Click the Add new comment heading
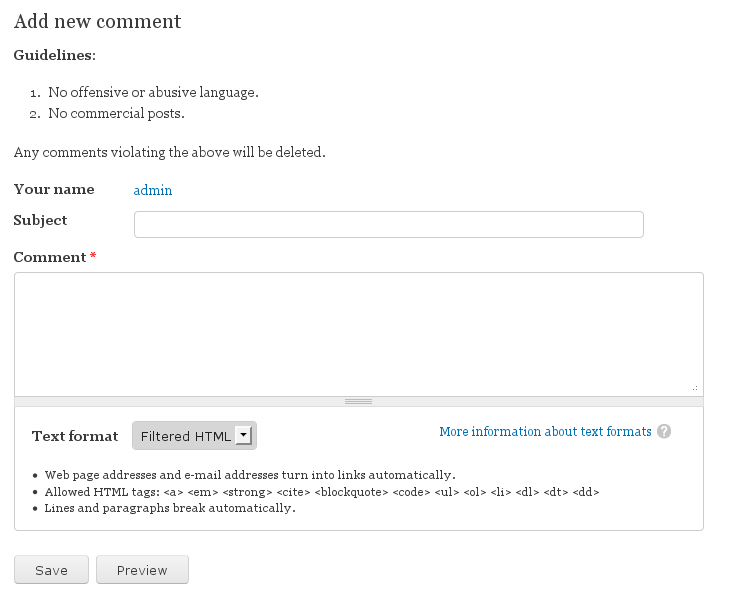This screenshot has height=605, width=739. (98, 21)
